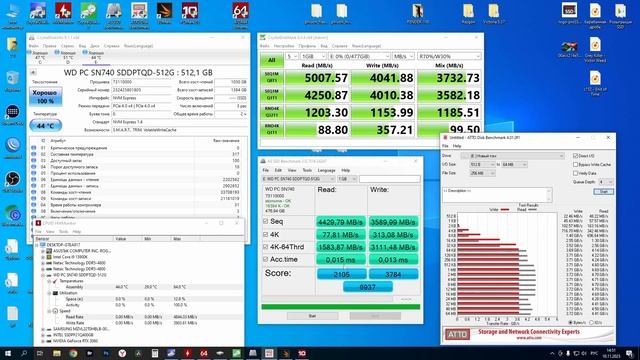
Task: Click the AIDA64 icon on the taskbar
Action: click(x=204, y=353)
